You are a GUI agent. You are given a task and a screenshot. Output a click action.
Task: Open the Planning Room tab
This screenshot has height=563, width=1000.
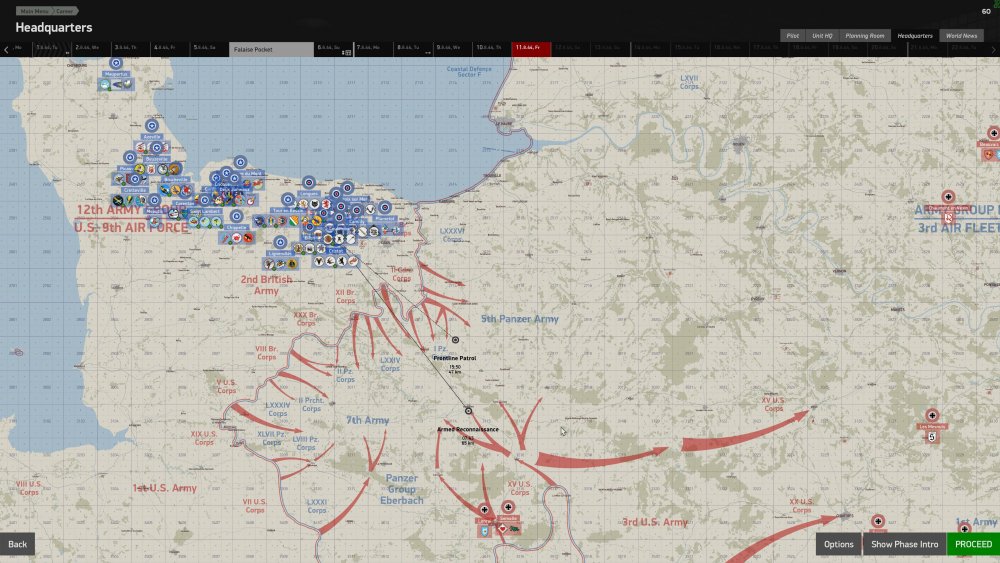864,35
